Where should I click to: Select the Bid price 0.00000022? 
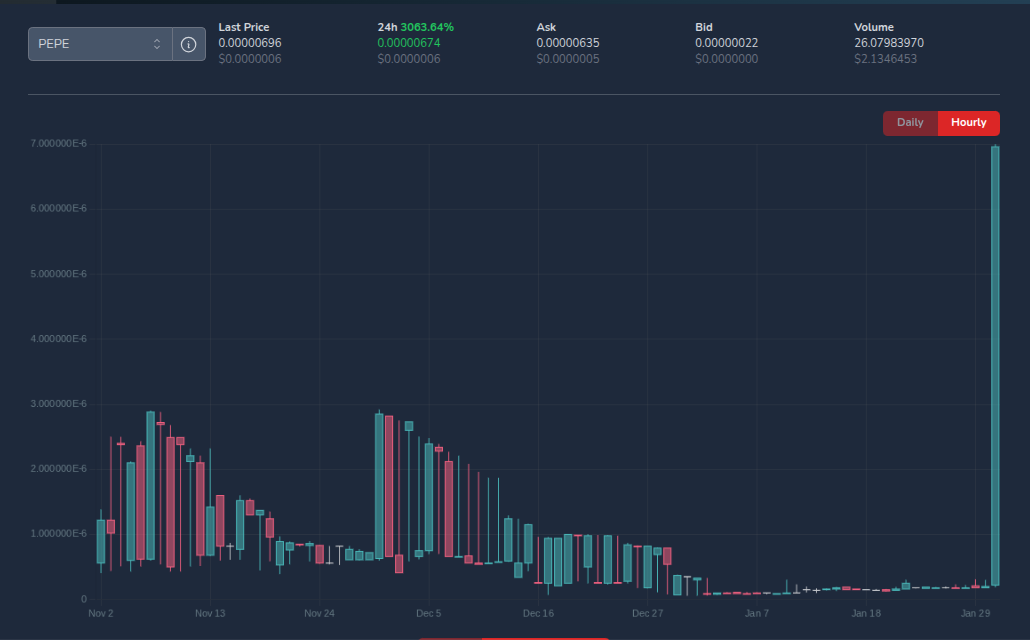tap(727, 43)
